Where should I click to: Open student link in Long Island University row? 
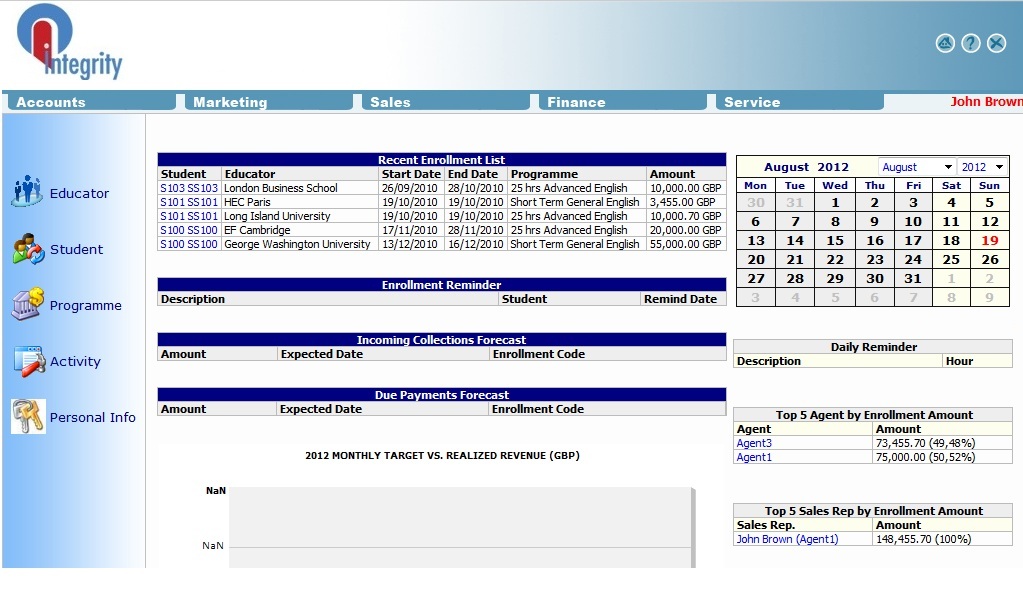[189, 216]
